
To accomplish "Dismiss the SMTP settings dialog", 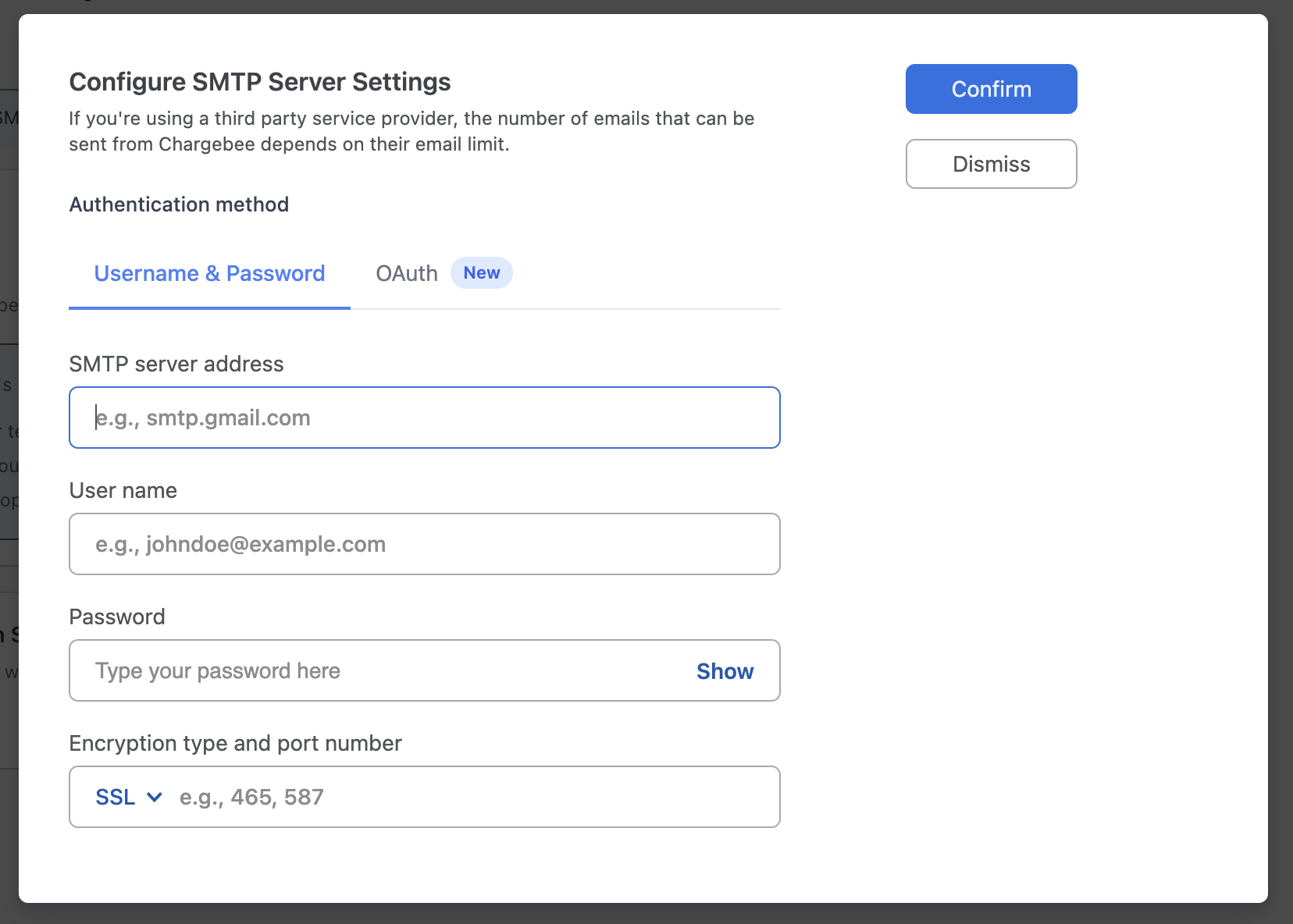I will click(990, 164).
